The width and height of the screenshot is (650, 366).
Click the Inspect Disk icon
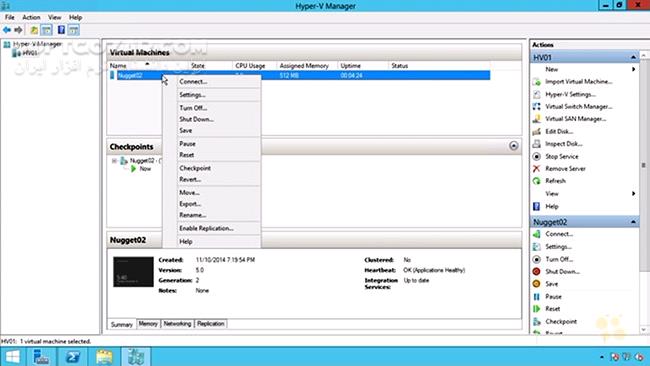pyautogui.click(x=536, y=144)
